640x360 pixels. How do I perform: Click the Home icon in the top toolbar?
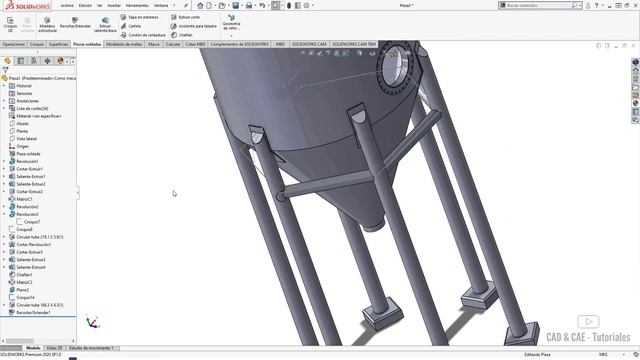[x=200, y=6]
